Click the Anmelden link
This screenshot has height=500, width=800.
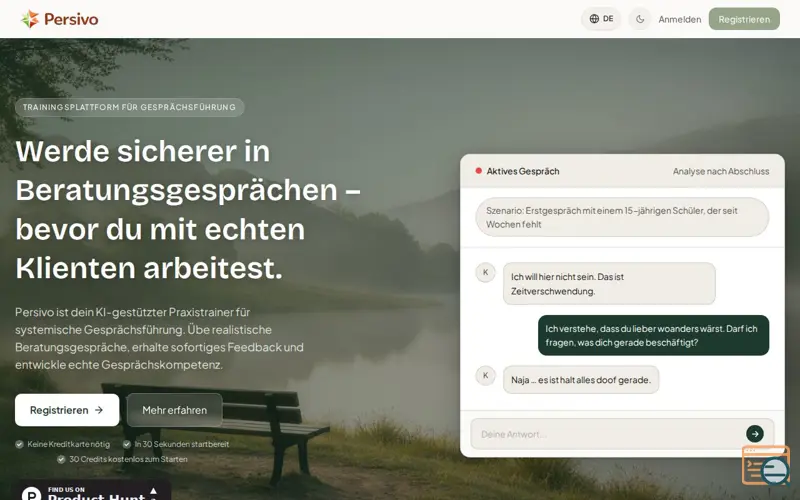679,19
